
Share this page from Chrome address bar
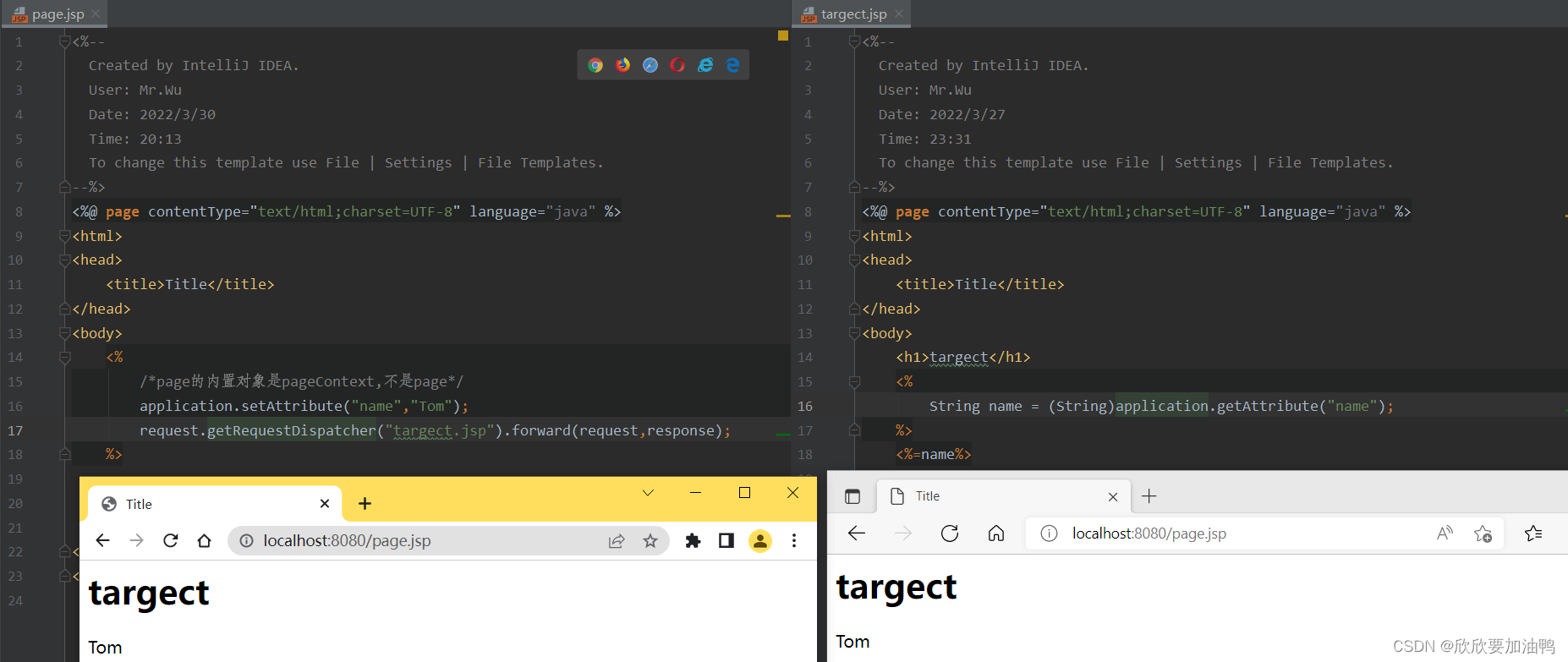pyautogui.click(x=617, y=540)
